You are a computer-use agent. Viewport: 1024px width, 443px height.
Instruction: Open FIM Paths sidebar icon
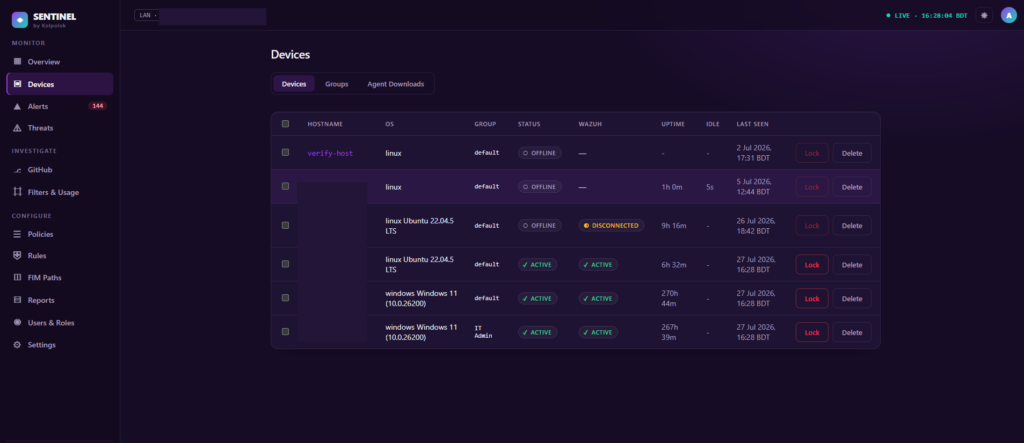(x=18, y=277)
